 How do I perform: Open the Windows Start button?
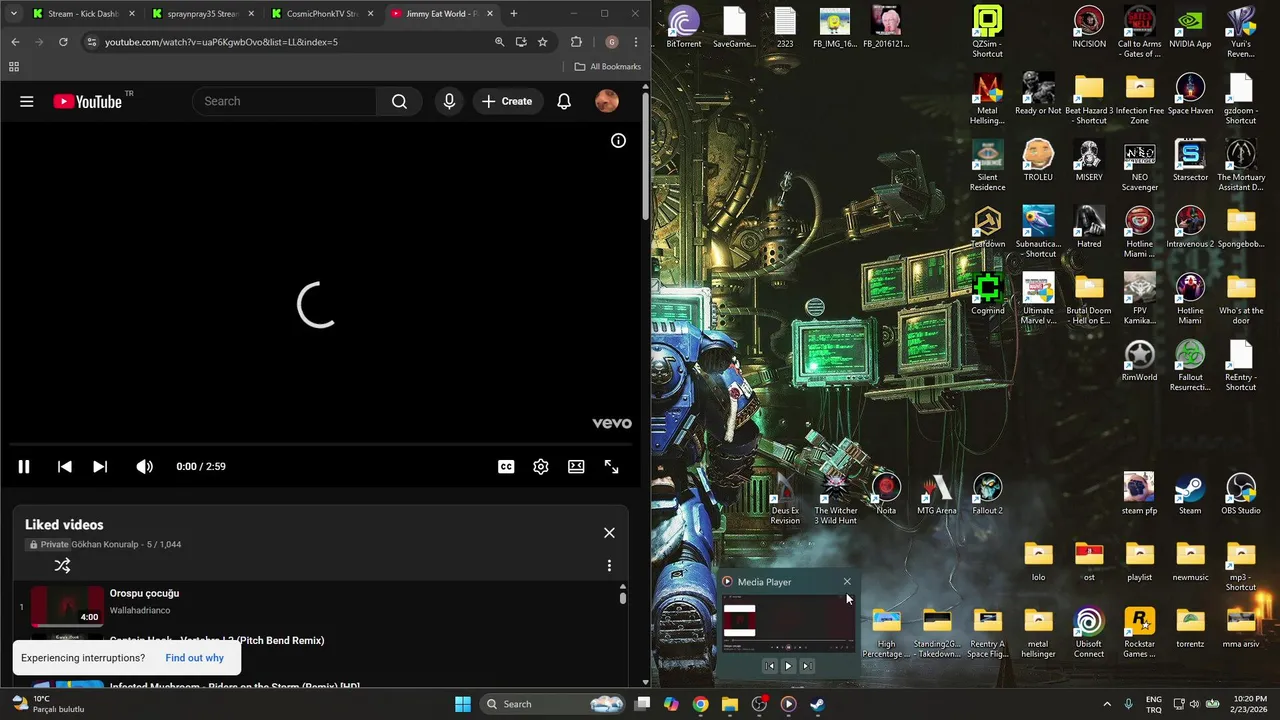point(463,704)
